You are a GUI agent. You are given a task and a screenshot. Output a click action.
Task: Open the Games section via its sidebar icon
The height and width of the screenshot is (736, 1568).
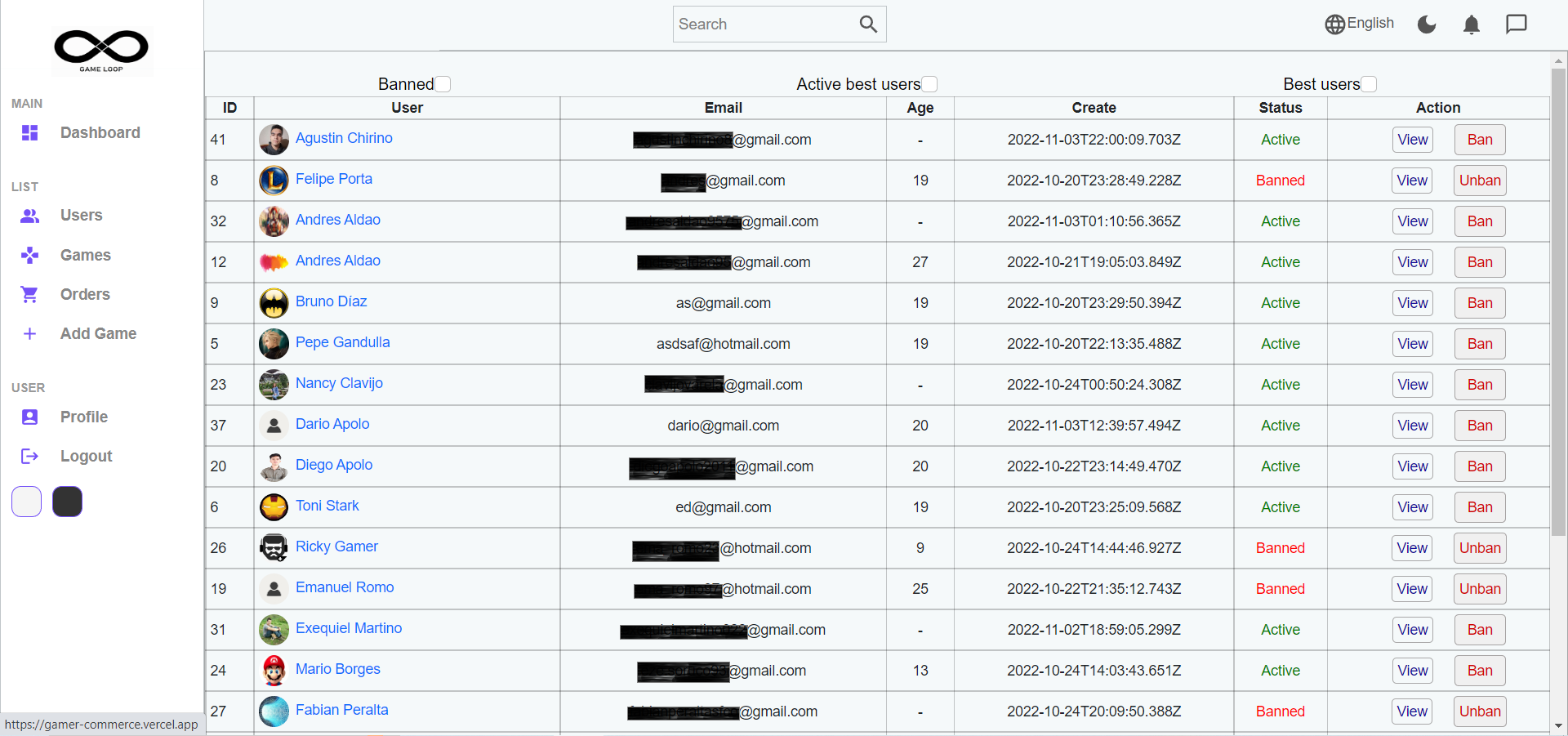pos(29,255)
